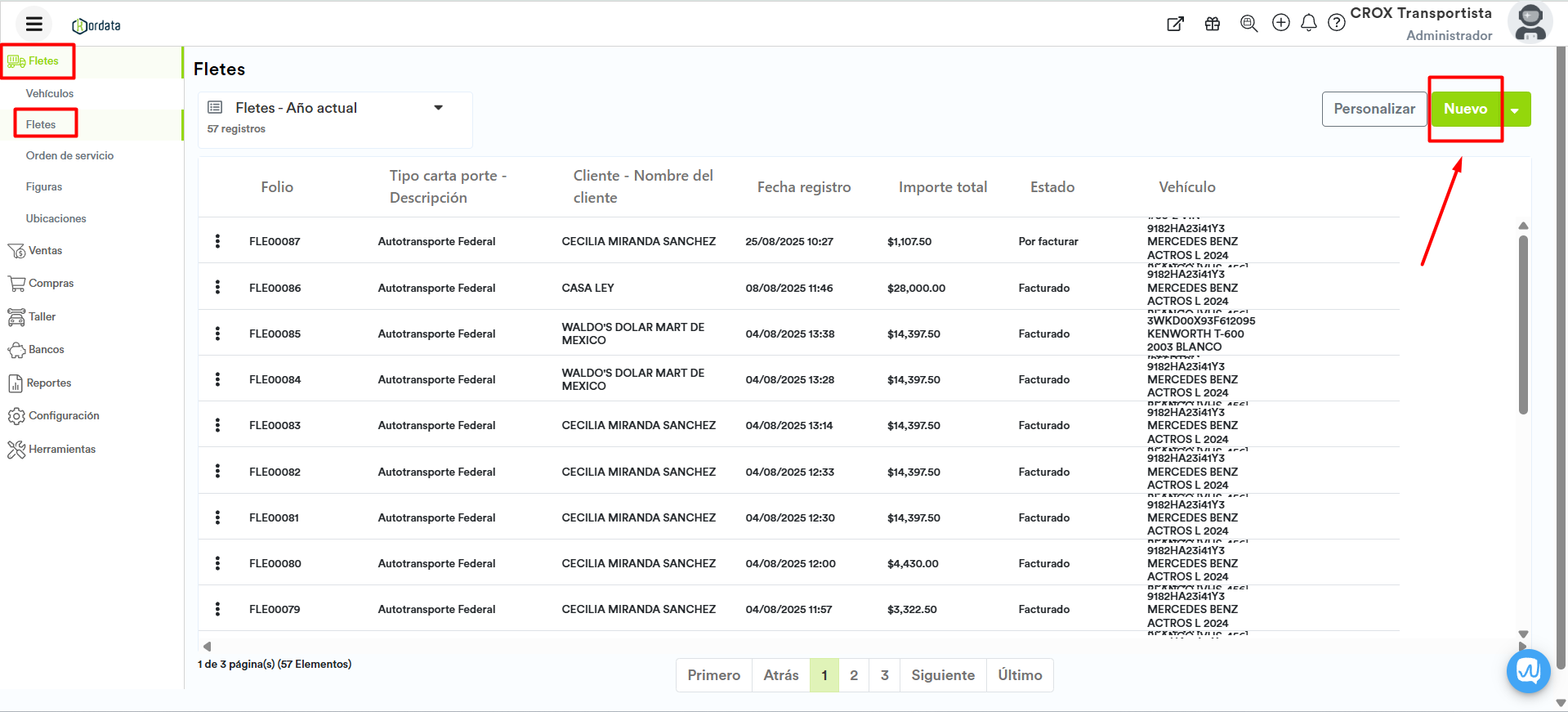Open row options for FLE00087

point(217,241)
